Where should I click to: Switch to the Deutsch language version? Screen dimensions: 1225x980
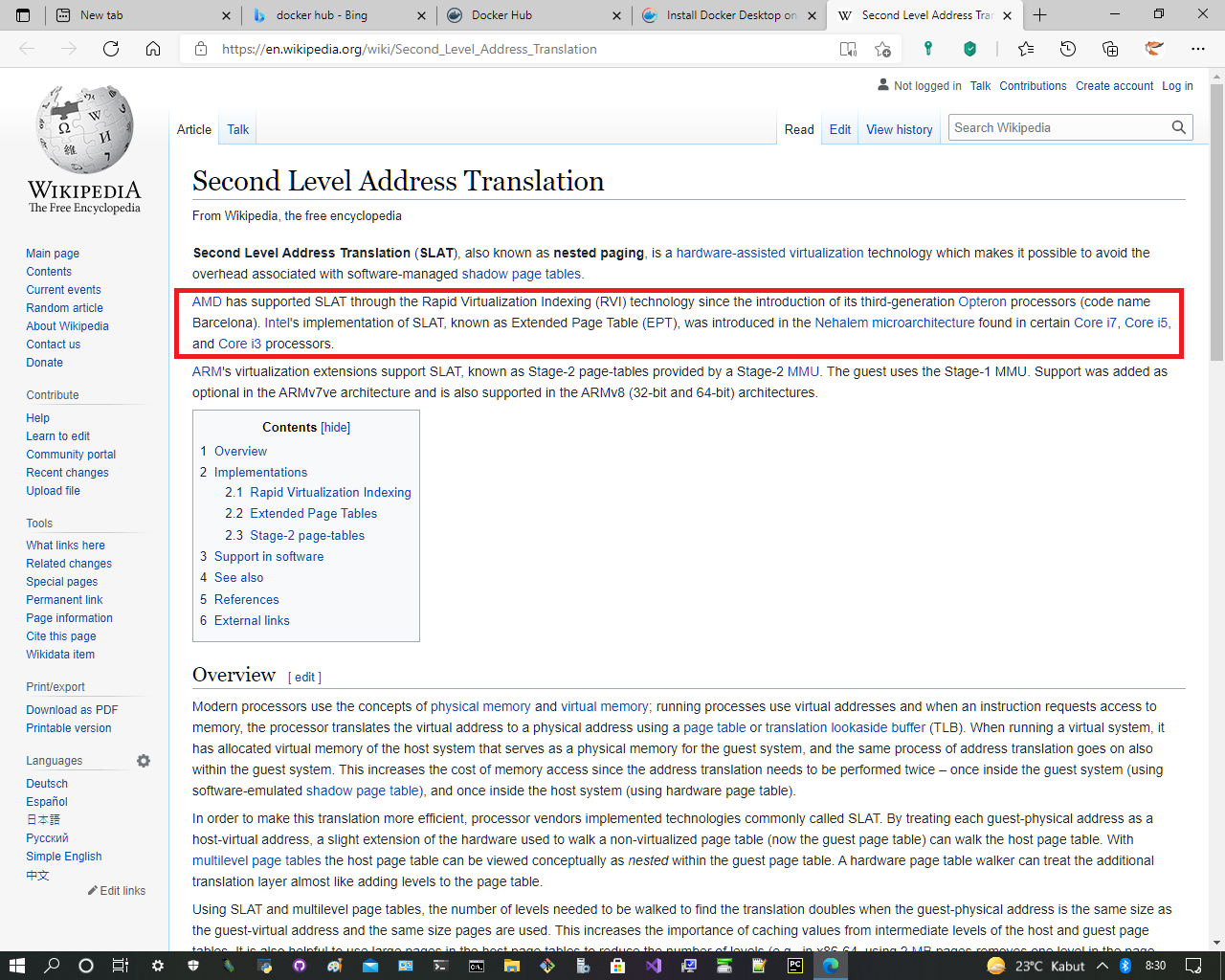coord(47,784)
